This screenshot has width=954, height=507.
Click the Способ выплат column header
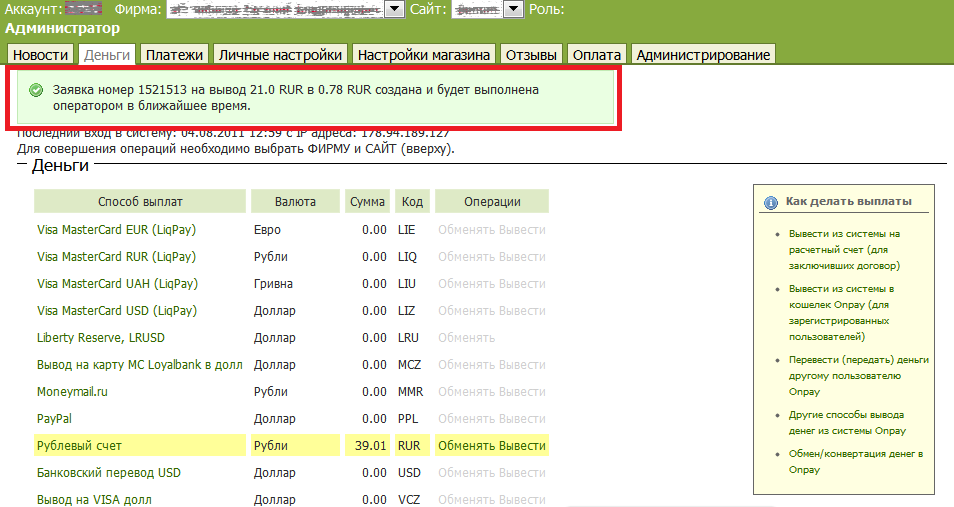click(140, 202)
